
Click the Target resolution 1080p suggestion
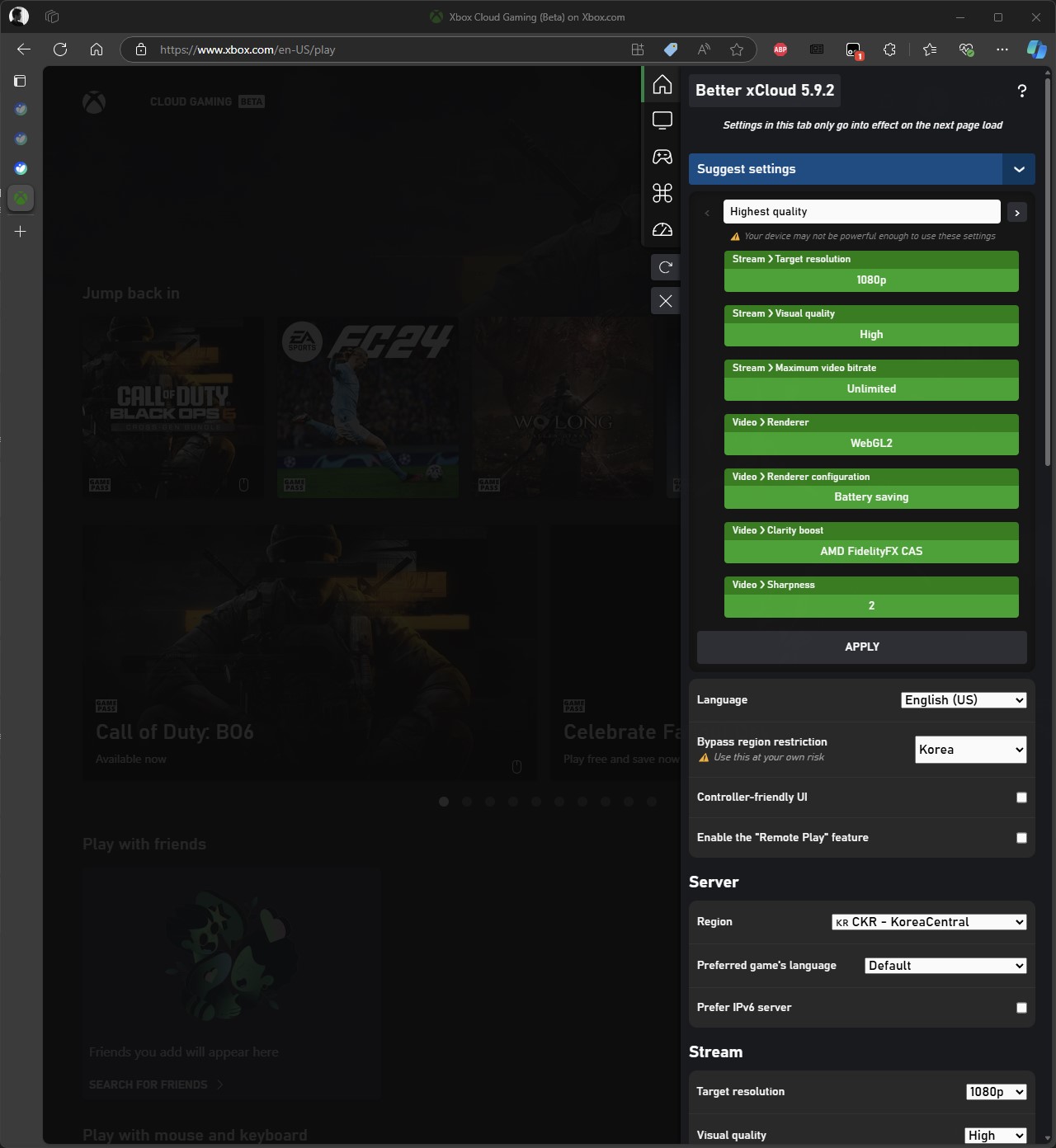click(871, 271)
